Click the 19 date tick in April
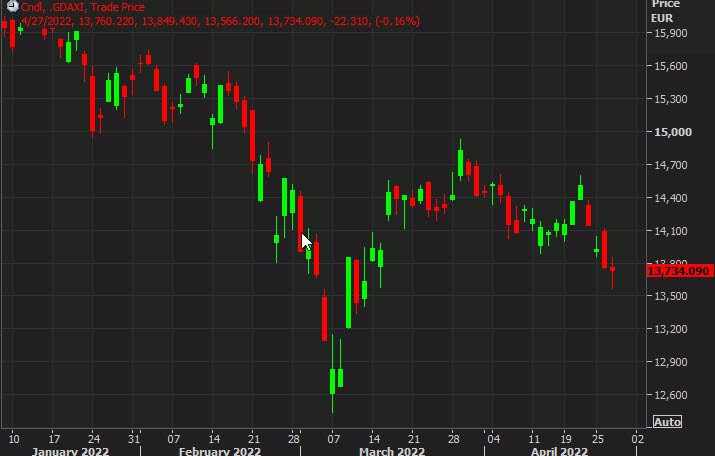 click(x=565, y=439)
